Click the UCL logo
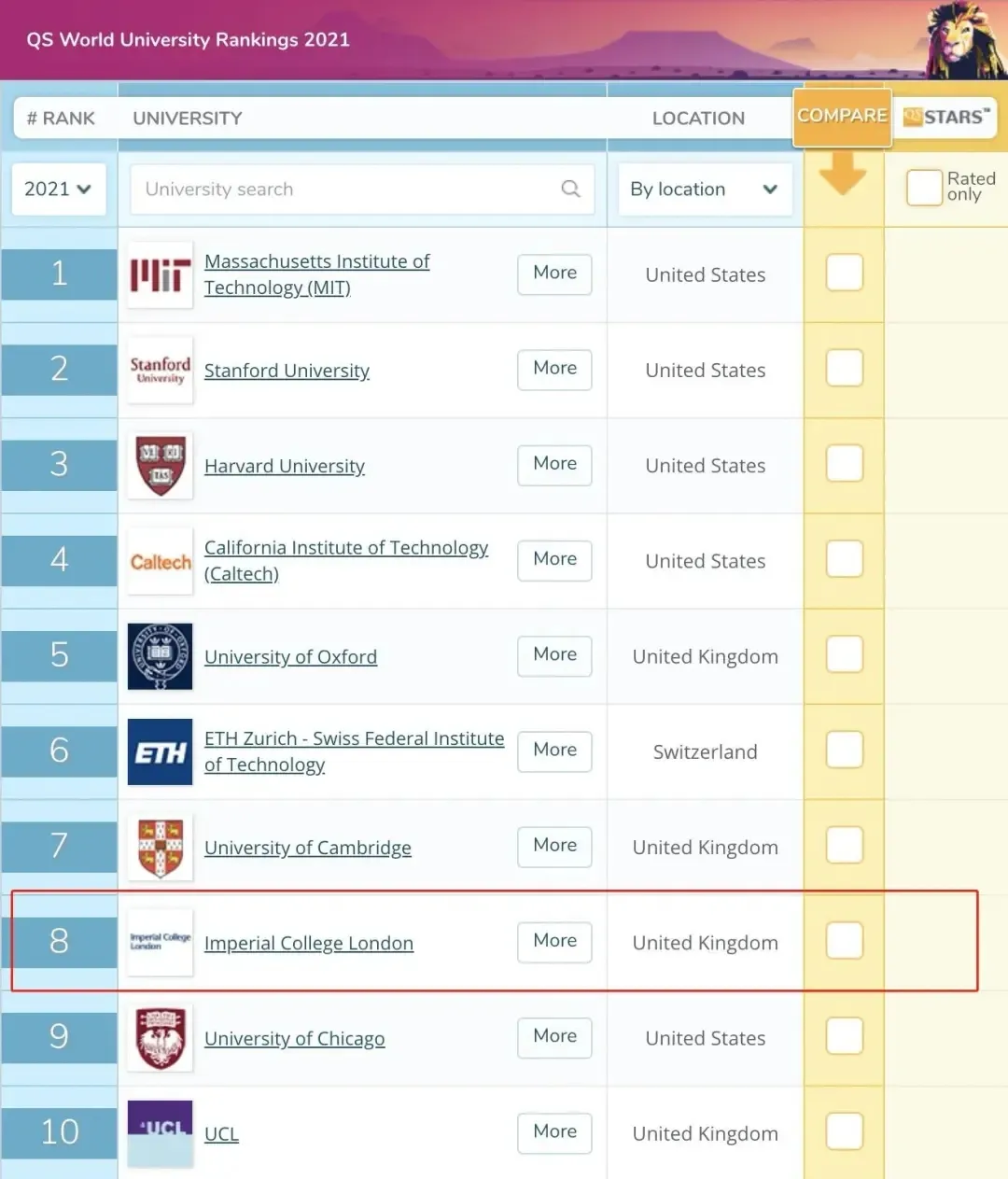The width and height of the screenshot is (1008, 1179). [x=160, y=1133]
